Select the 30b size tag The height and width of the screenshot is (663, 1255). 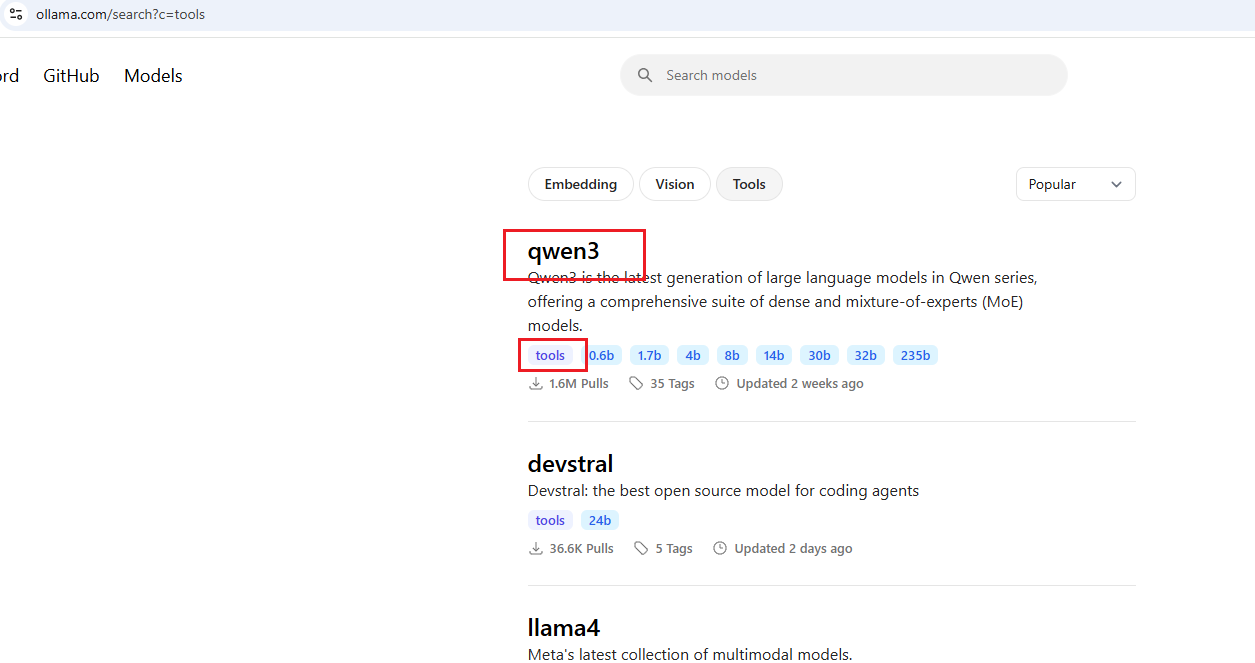click(x=819, y=355)
